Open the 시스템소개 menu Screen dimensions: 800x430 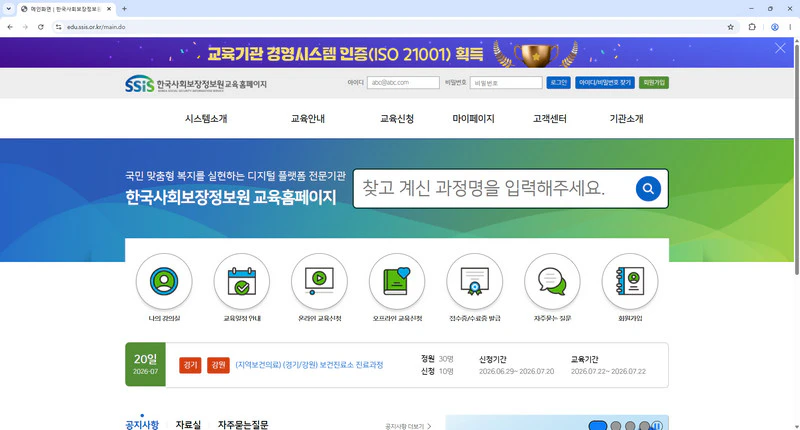click(206, 118)
